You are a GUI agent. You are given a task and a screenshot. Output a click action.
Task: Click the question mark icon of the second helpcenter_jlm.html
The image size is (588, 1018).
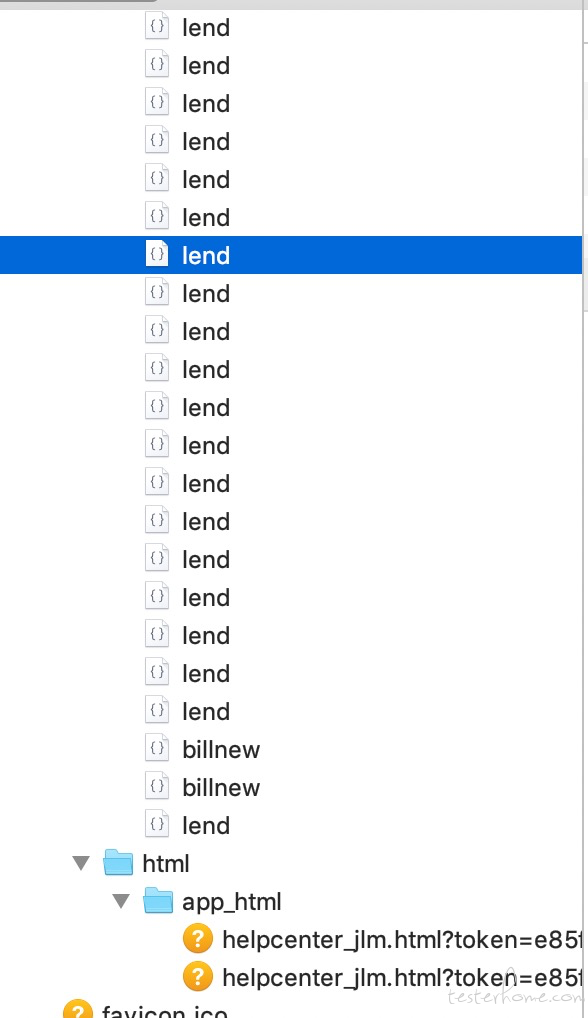[x=198, y=977]
